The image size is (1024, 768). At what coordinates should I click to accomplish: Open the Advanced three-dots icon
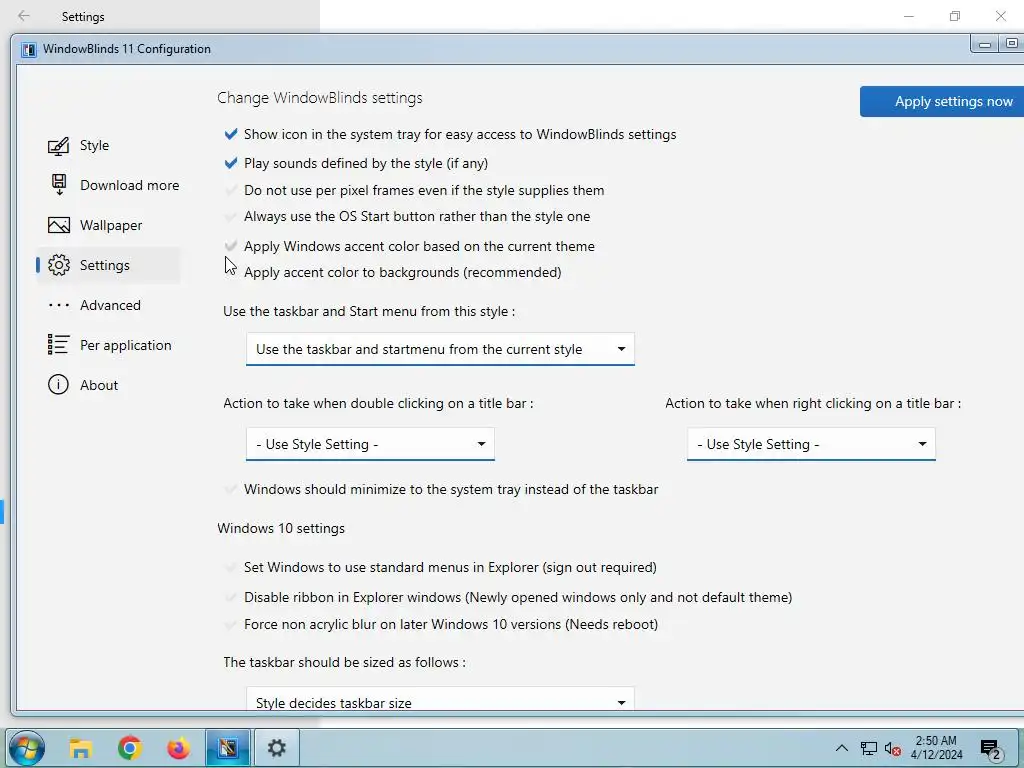pyautogui.click(x=59, y=305)
